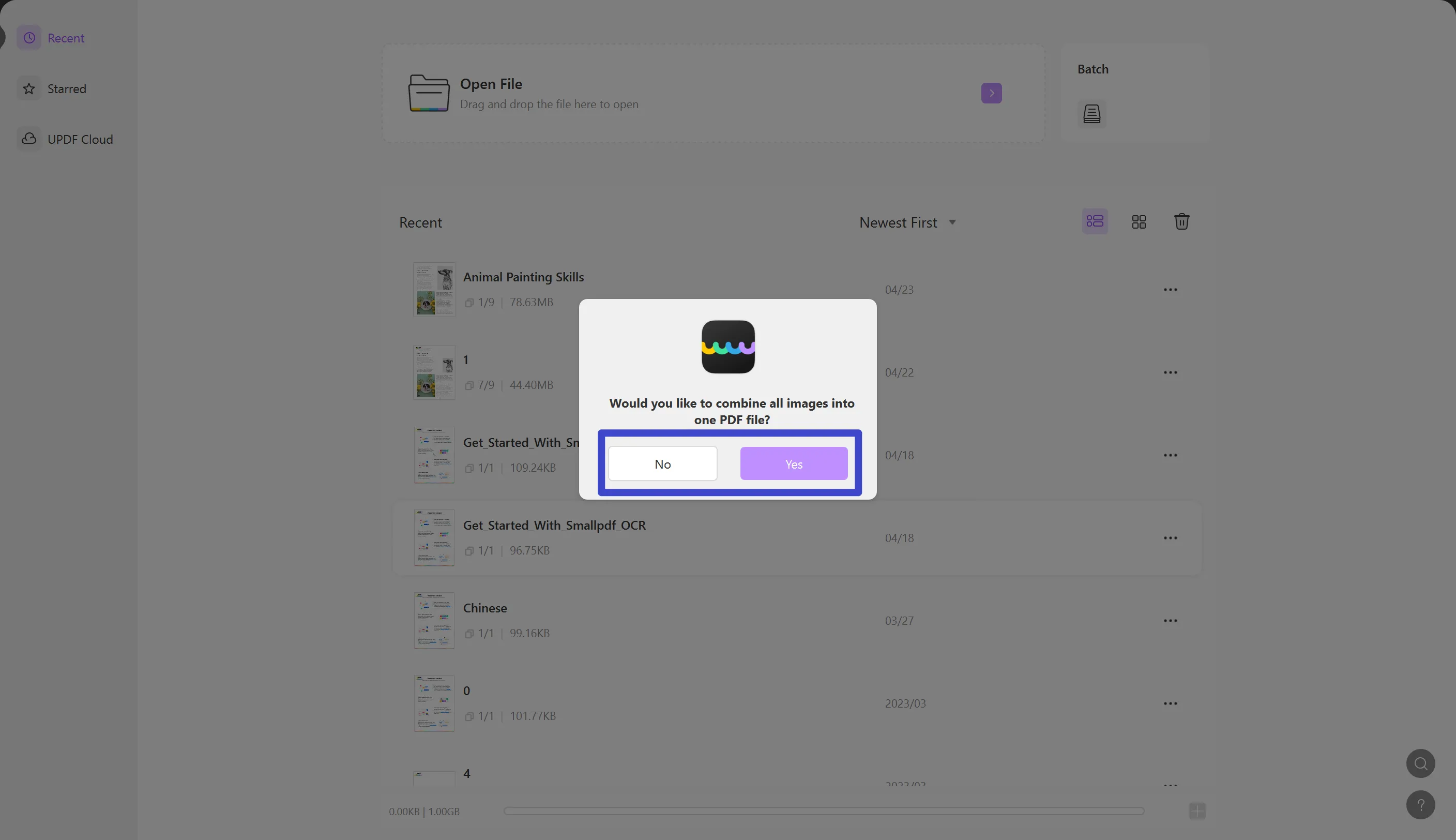Click the UPDF Cloud sidebar icon
This screenshot has width=1456, height=840.
tap(28, 139)
